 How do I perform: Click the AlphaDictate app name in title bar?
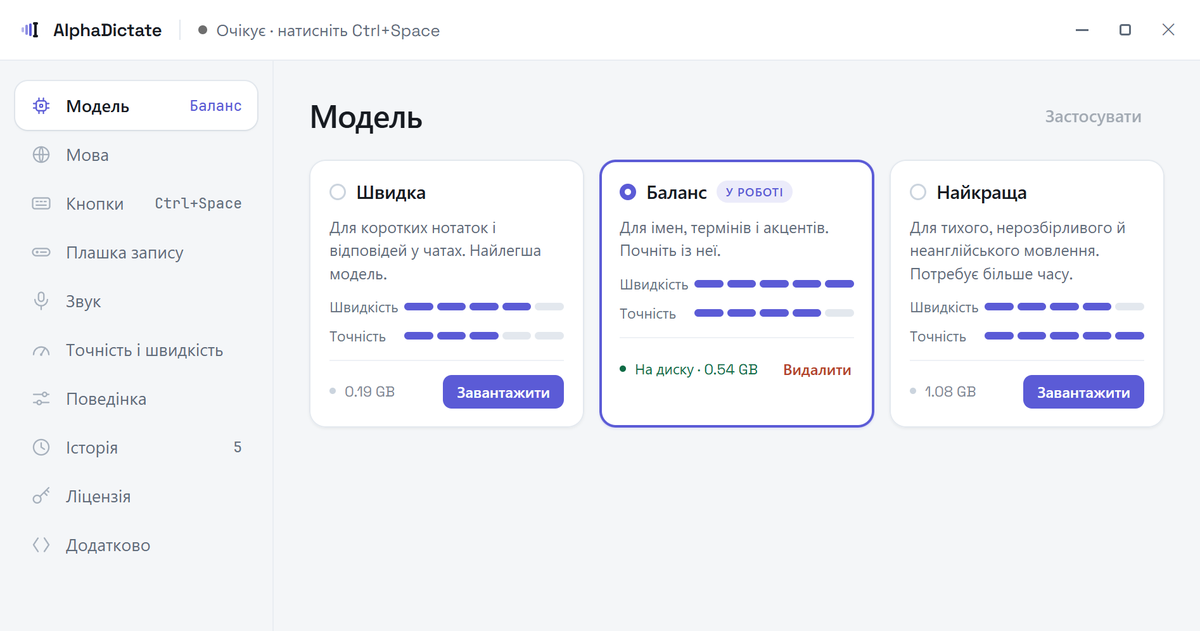(107, 30)
